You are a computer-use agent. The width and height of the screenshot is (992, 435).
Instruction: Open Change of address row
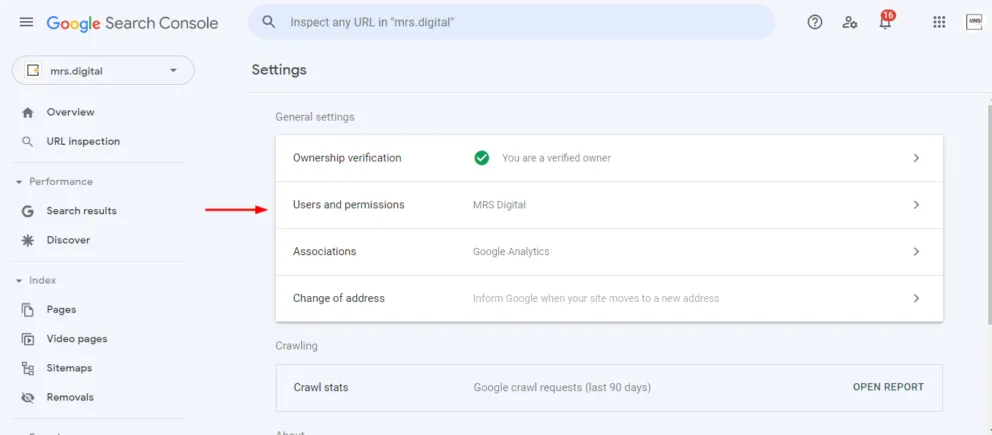coord(609,298)
